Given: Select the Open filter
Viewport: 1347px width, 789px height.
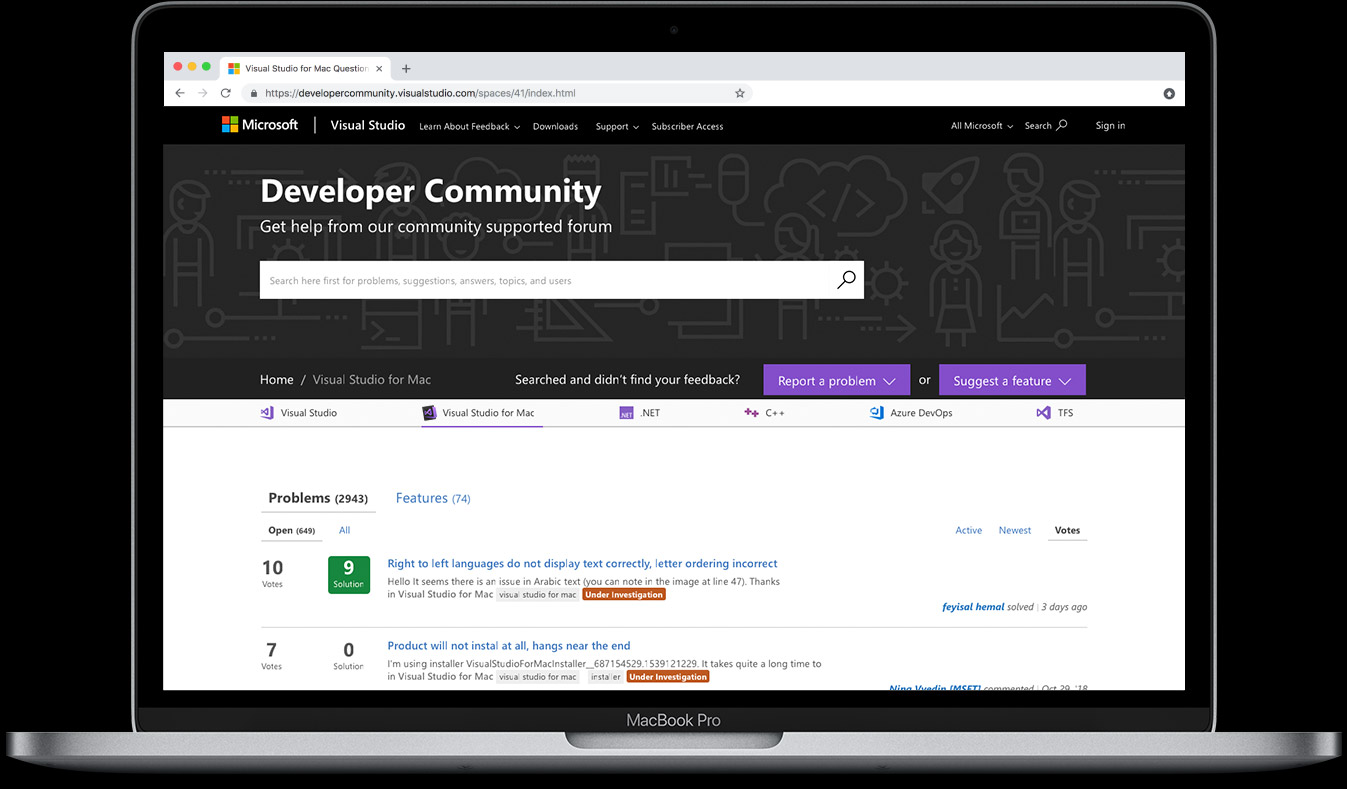Looking at the screenshot, I should coord(291,530).
